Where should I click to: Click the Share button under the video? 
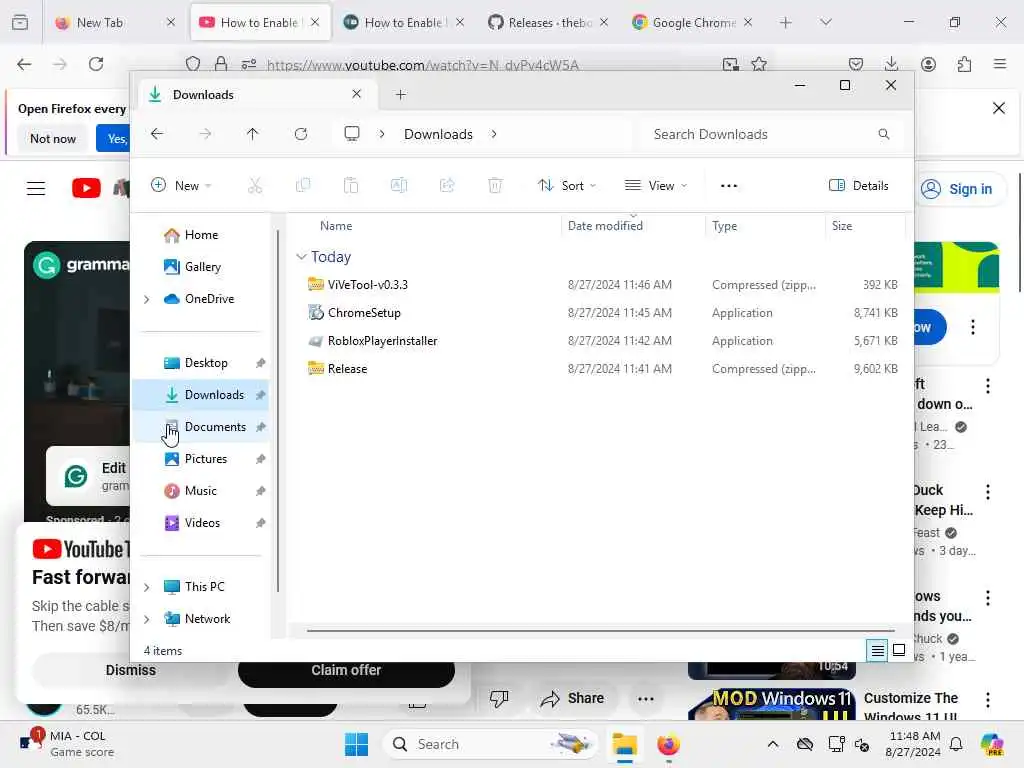[573, 699]
